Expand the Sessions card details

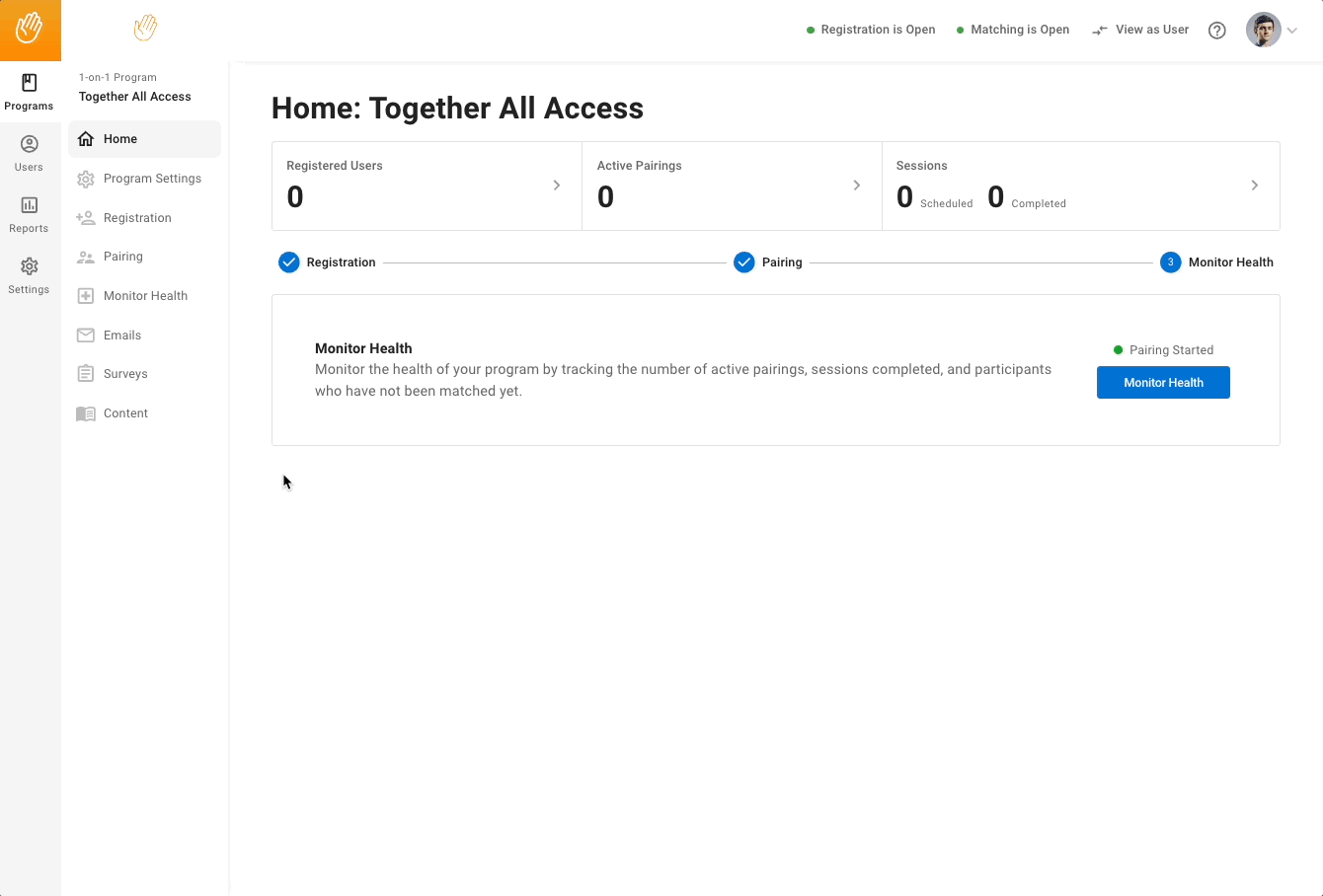(x=1255, y=185)
